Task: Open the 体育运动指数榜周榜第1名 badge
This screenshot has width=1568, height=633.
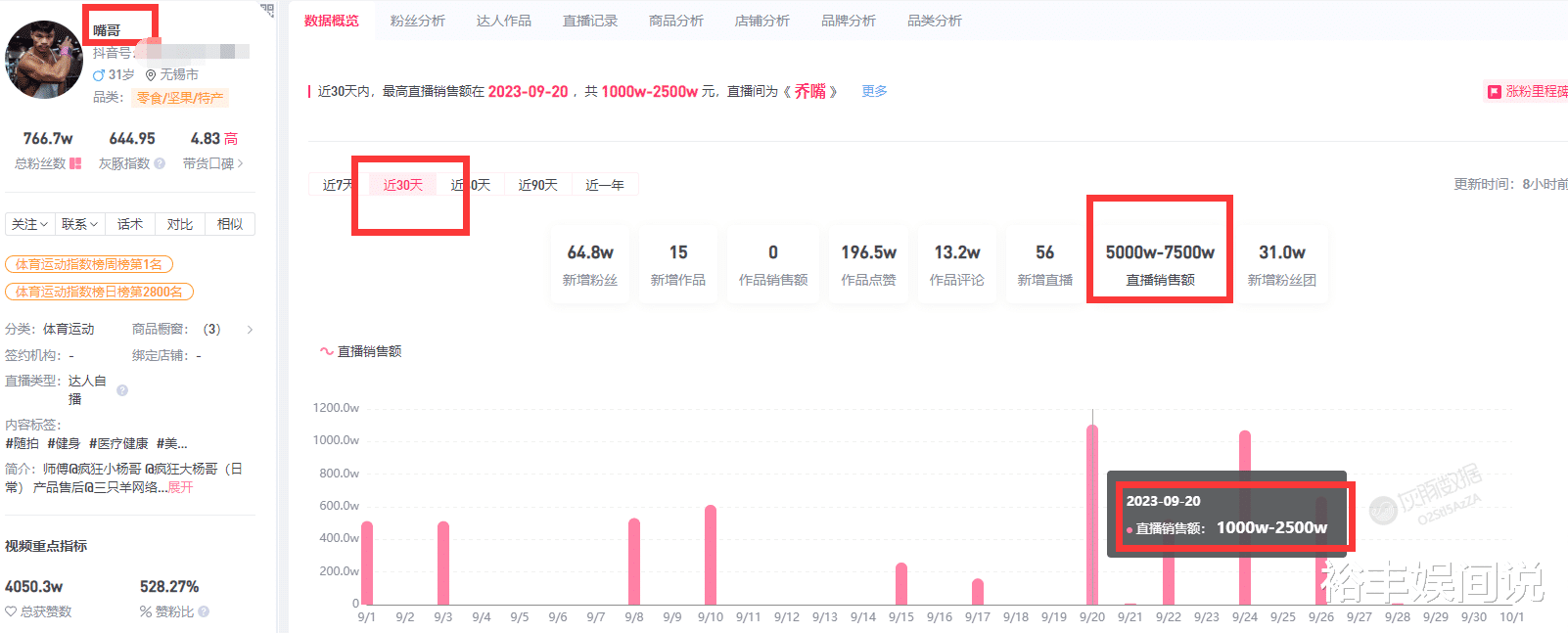Action: tap(89, 264)
